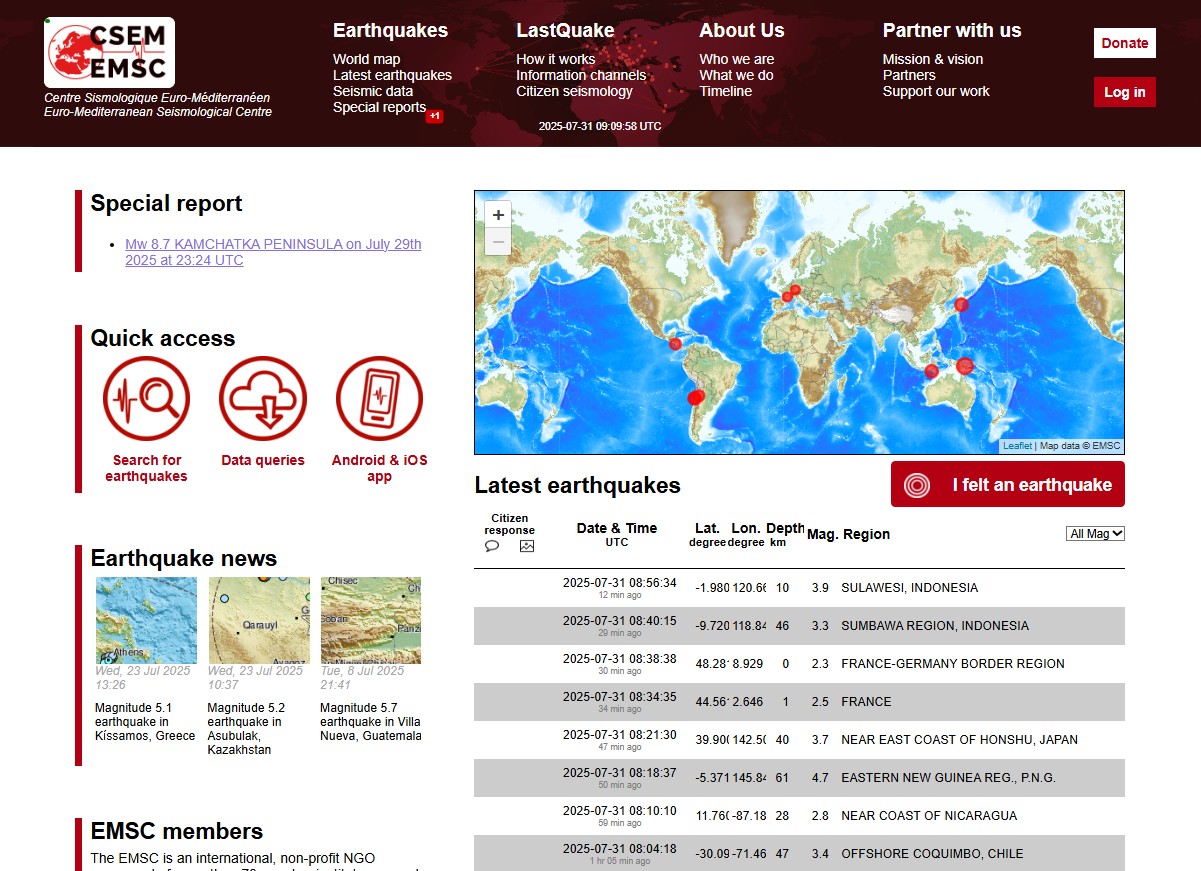Open Magnitude 5.2 Asubulak, Kazakhstan headline
Image resolution: width=1201 pixels, height=871 pixels.
tap(247, 729)
